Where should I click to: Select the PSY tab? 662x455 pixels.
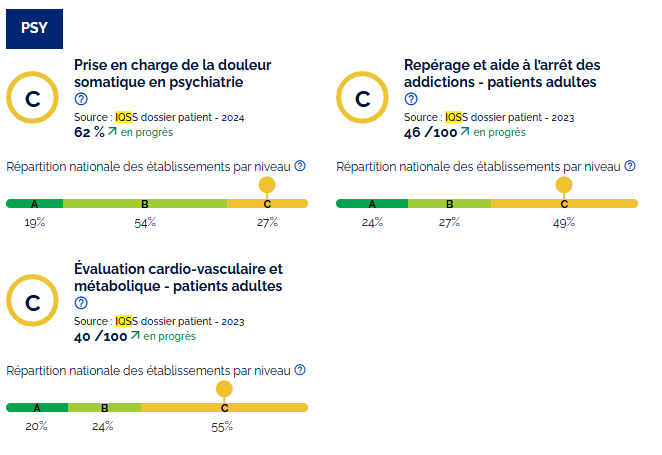pos(35,28)
